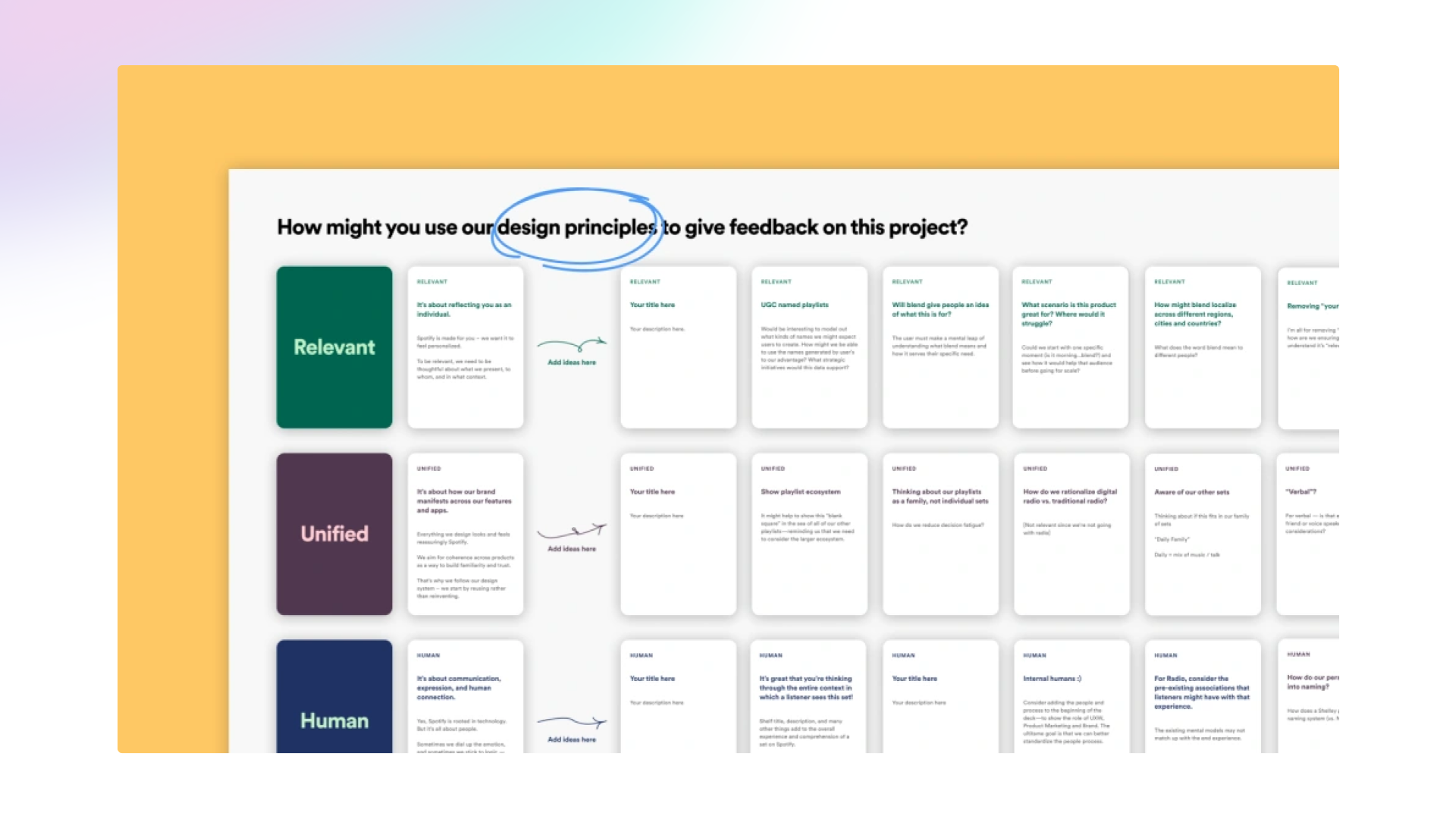Click the green arrow in the Relevant row
The height and width of the screenshot is (819, 1456).
[x=571, y=345]
